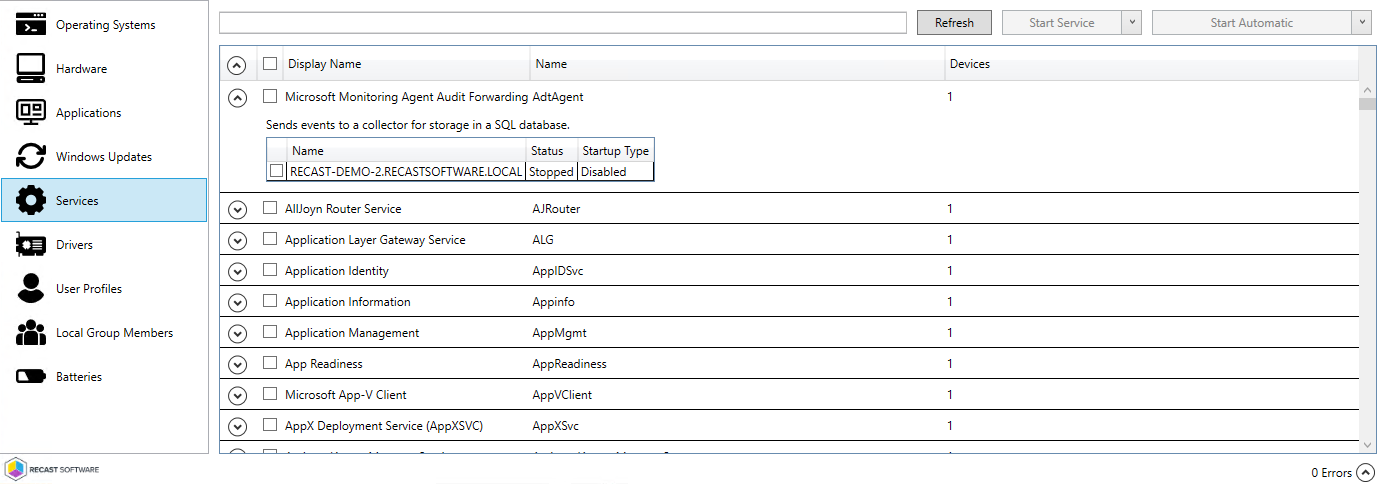The height and width of the screenshot is (484, 1387).
Task: Check Microsoft Monitoring Agent Audit Forwarding checkbox
Action: tap(270, 97)
